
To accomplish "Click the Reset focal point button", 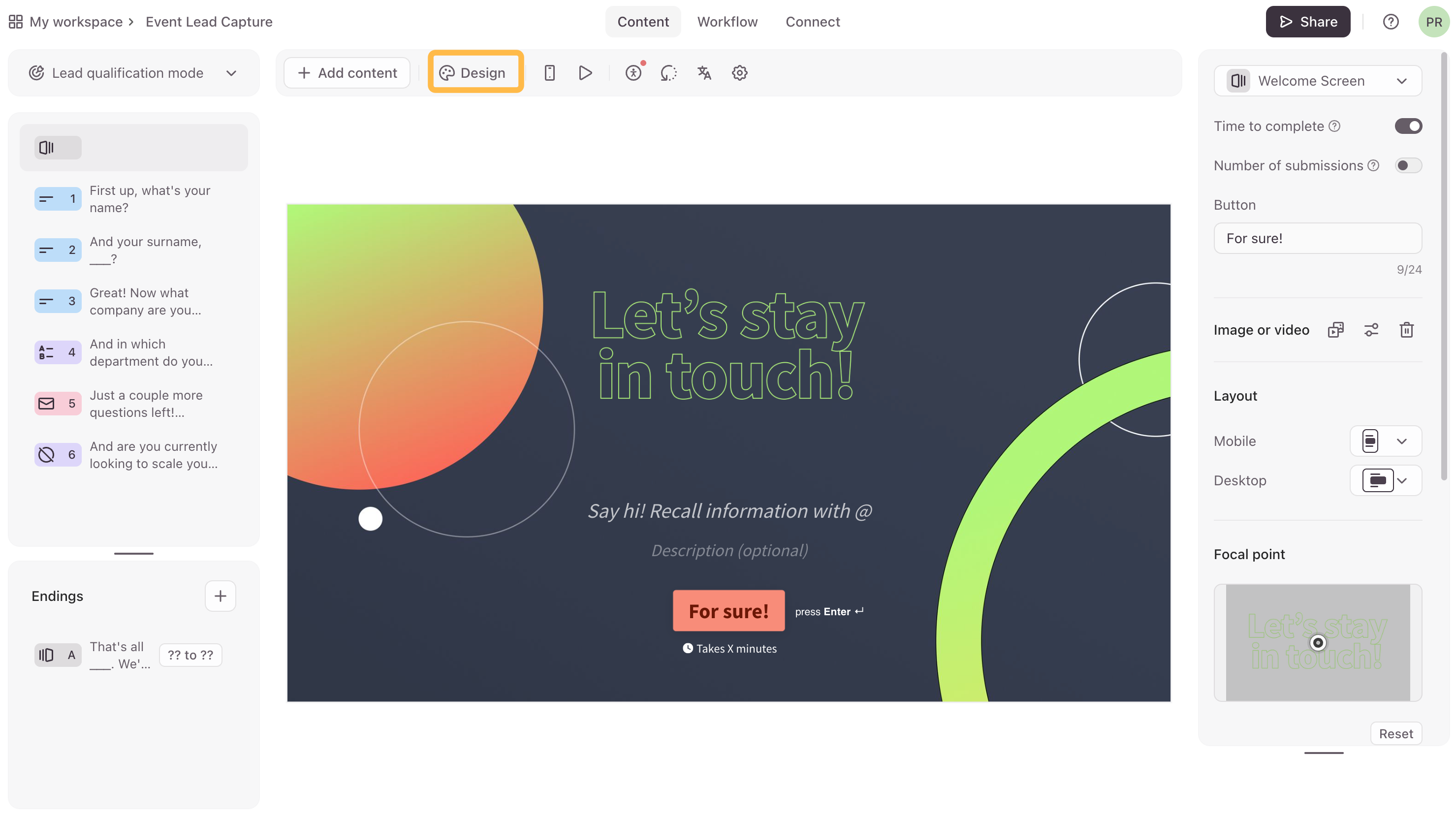I will point(1395,733).
